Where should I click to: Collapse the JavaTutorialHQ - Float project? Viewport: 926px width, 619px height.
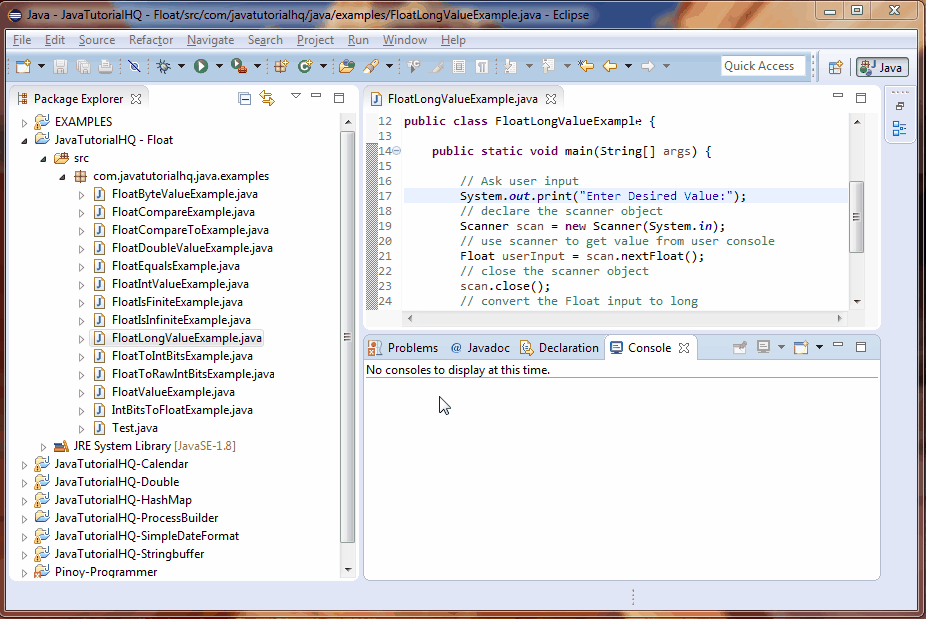click(x=24, y=141)
